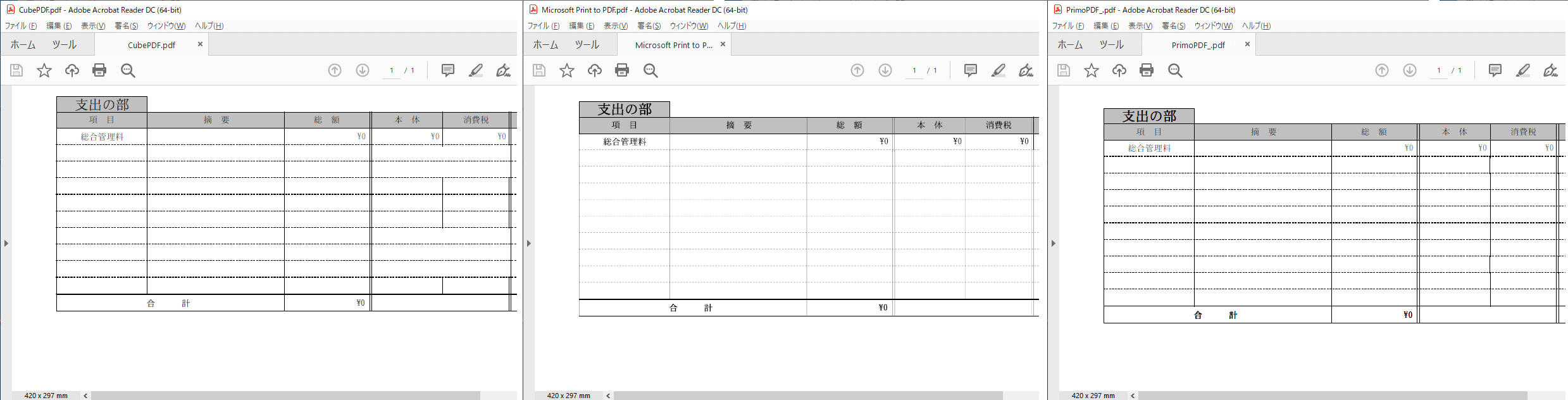Image resolution: width=1568 pixels, height=400 pixels.
Task: Select the highlighter pen icon in Microsoft Print to PDF window
Action: [998, 70]
